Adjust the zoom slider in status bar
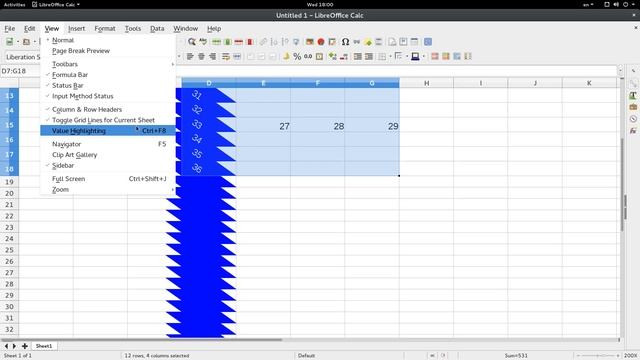Image resolution: width=640 pixels, height=360 pixels. [598, 356]
